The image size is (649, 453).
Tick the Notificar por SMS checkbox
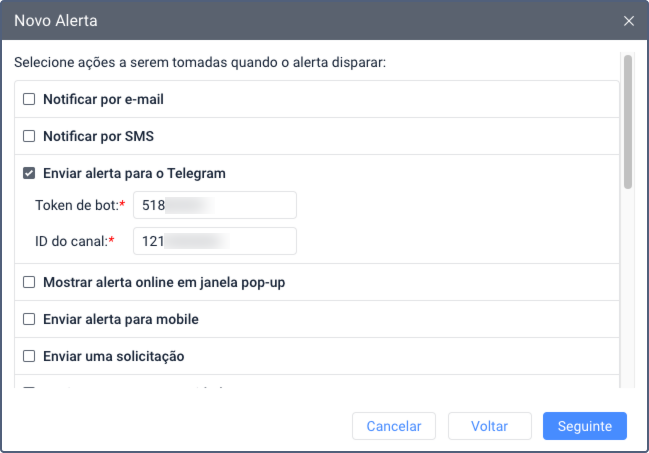pos(29,136)
